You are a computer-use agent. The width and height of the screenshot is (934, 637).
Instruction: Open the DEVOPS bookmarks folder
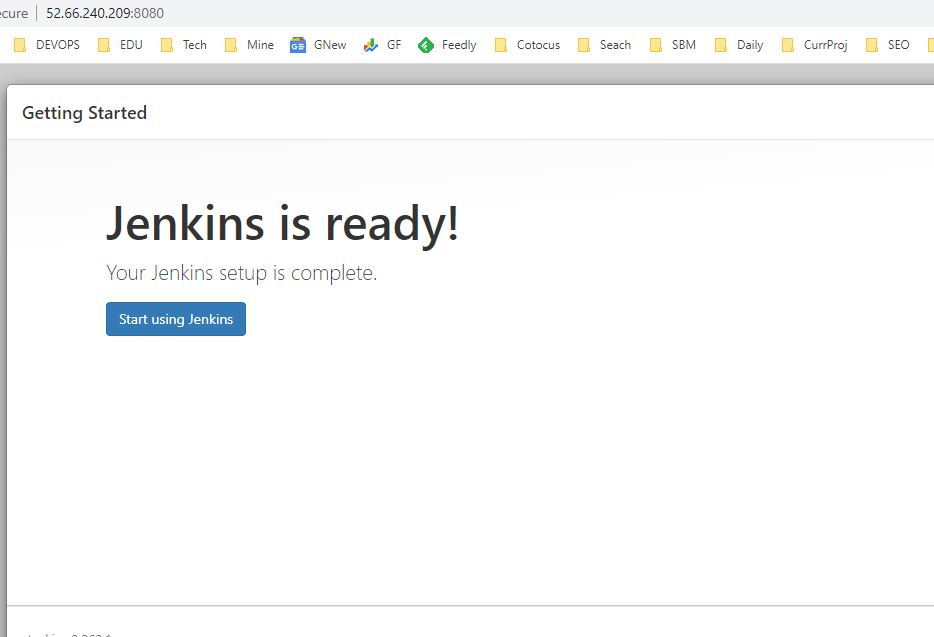(47, 45)
